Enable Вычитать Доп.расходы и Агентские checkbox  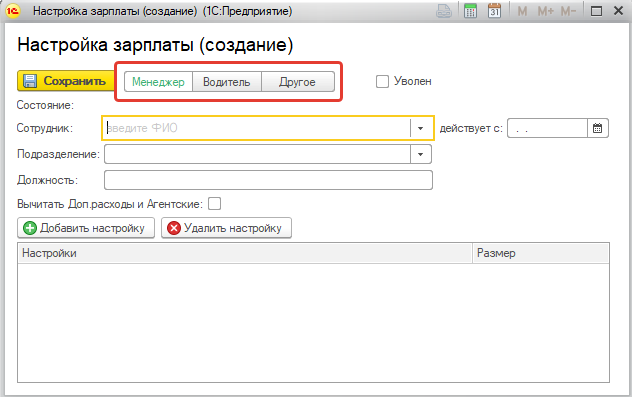(214, 204)
